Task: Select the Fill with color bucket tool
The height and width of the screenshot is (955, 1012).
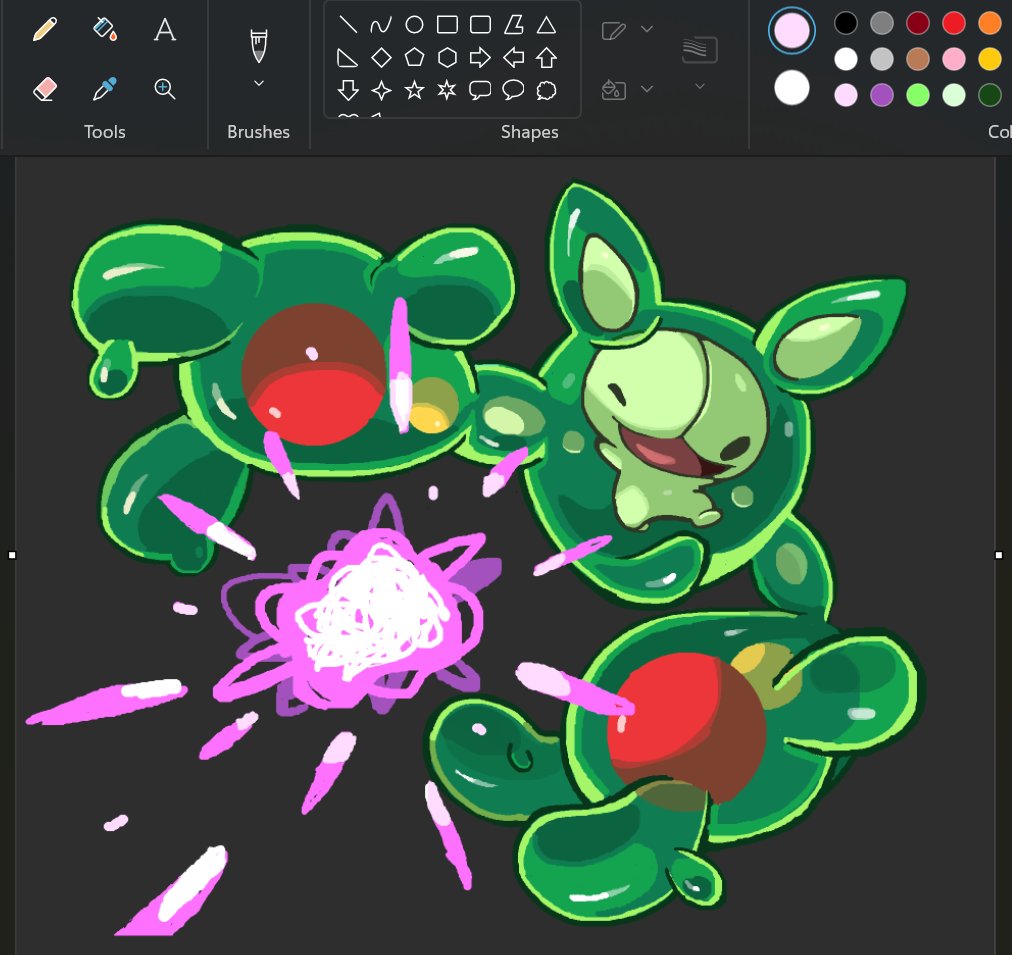Action: point(105,30)
